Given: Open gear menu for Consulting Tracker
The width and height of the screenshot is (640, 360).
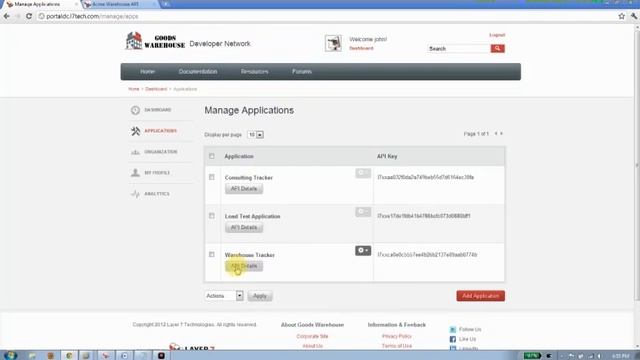Looking at the screenshot, I should point(363,173).
